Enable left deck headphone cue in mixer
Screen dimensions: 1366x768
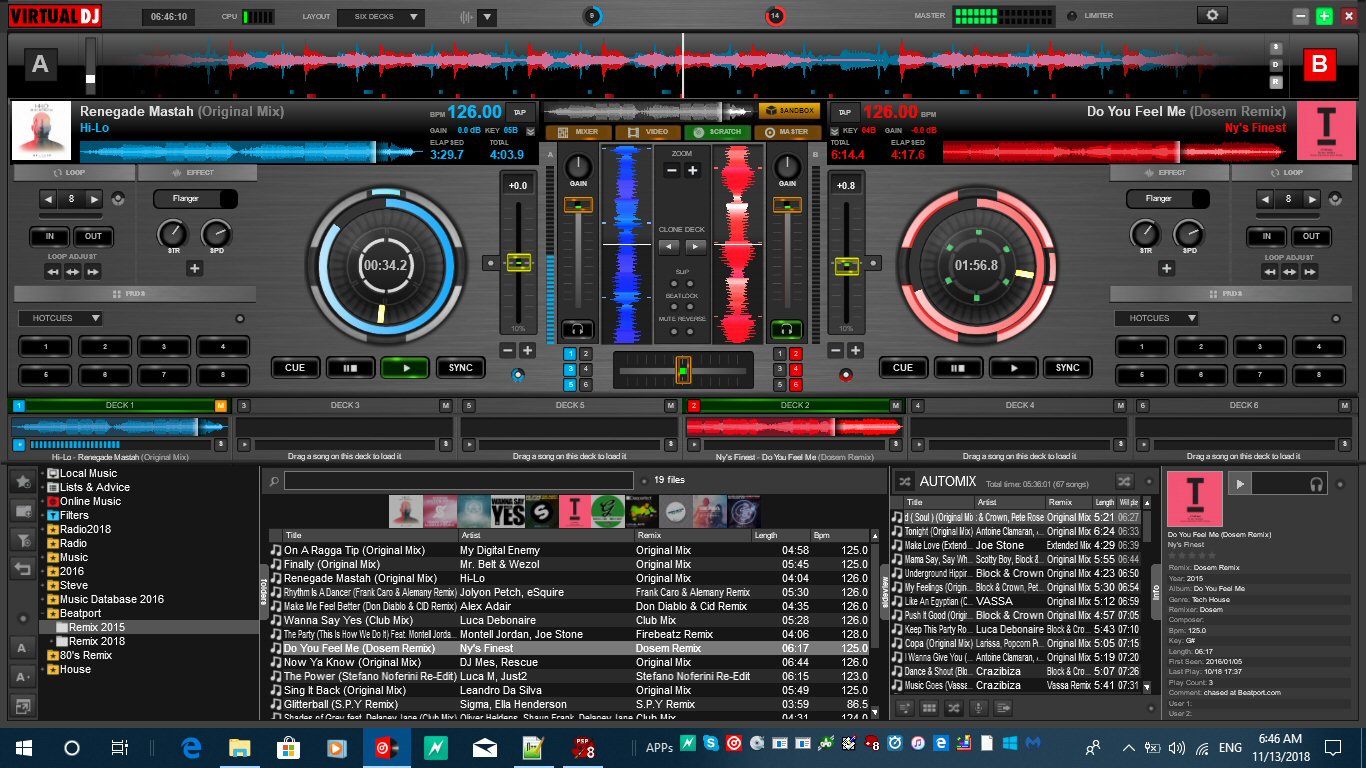(x=577, y=328)
